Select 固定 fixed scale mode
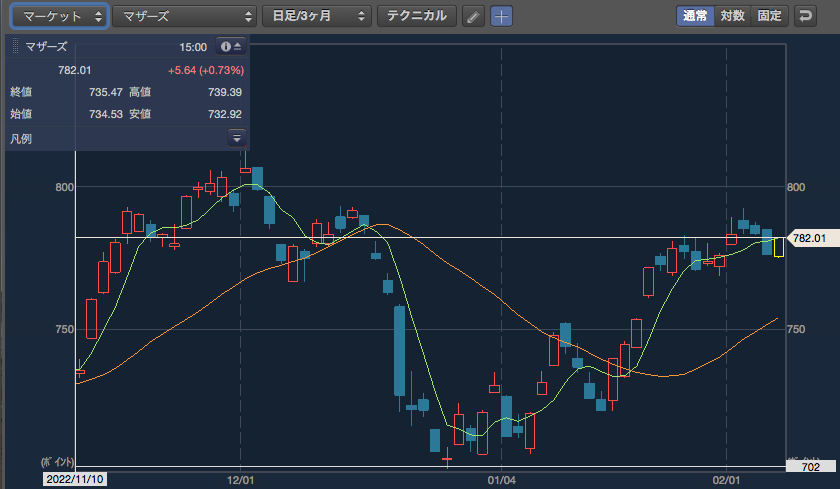 click(769, 16)
